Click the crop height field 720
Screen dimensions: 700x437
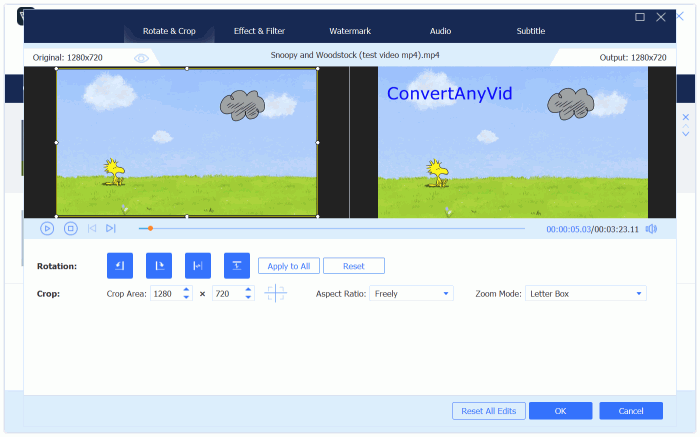point(228,293)
